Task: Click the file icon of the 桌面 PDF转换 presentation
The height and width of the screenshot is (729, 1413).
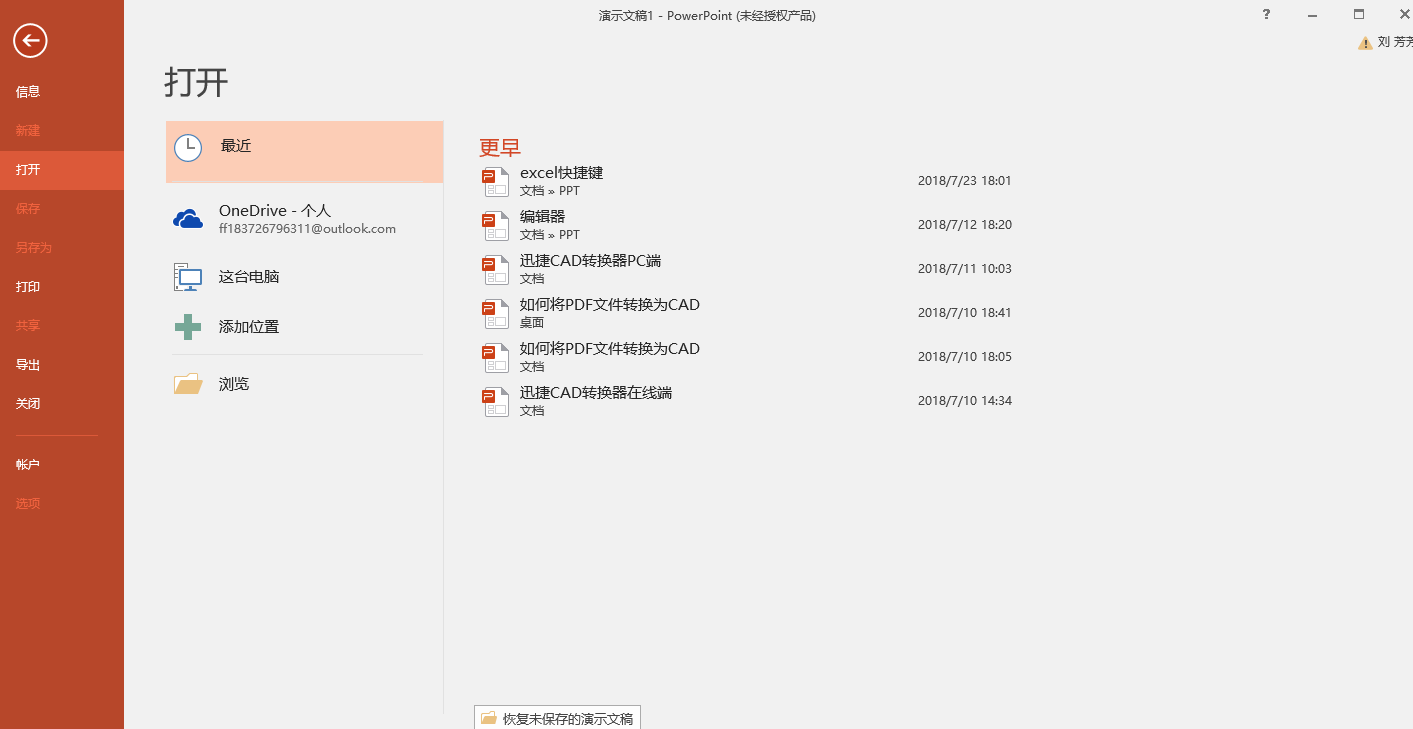Action: [496, 314]
